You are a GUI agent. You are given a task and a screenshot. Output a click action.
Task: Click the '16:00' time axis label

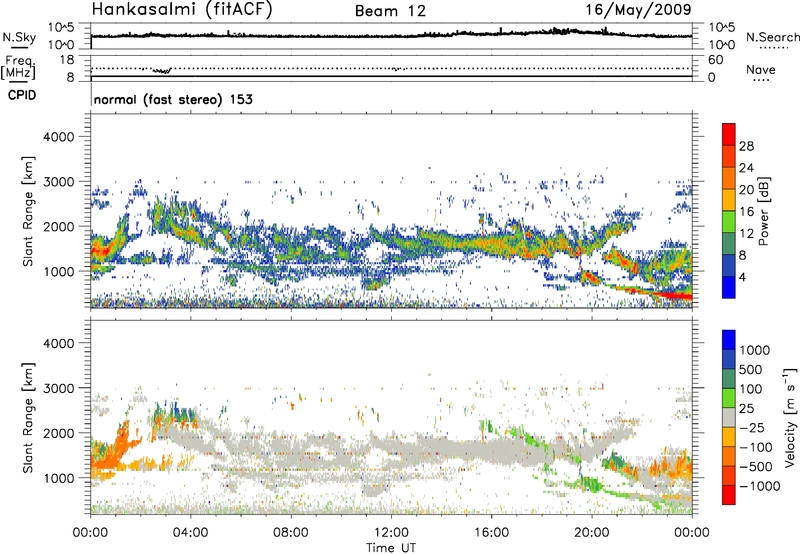pos(491,533)
